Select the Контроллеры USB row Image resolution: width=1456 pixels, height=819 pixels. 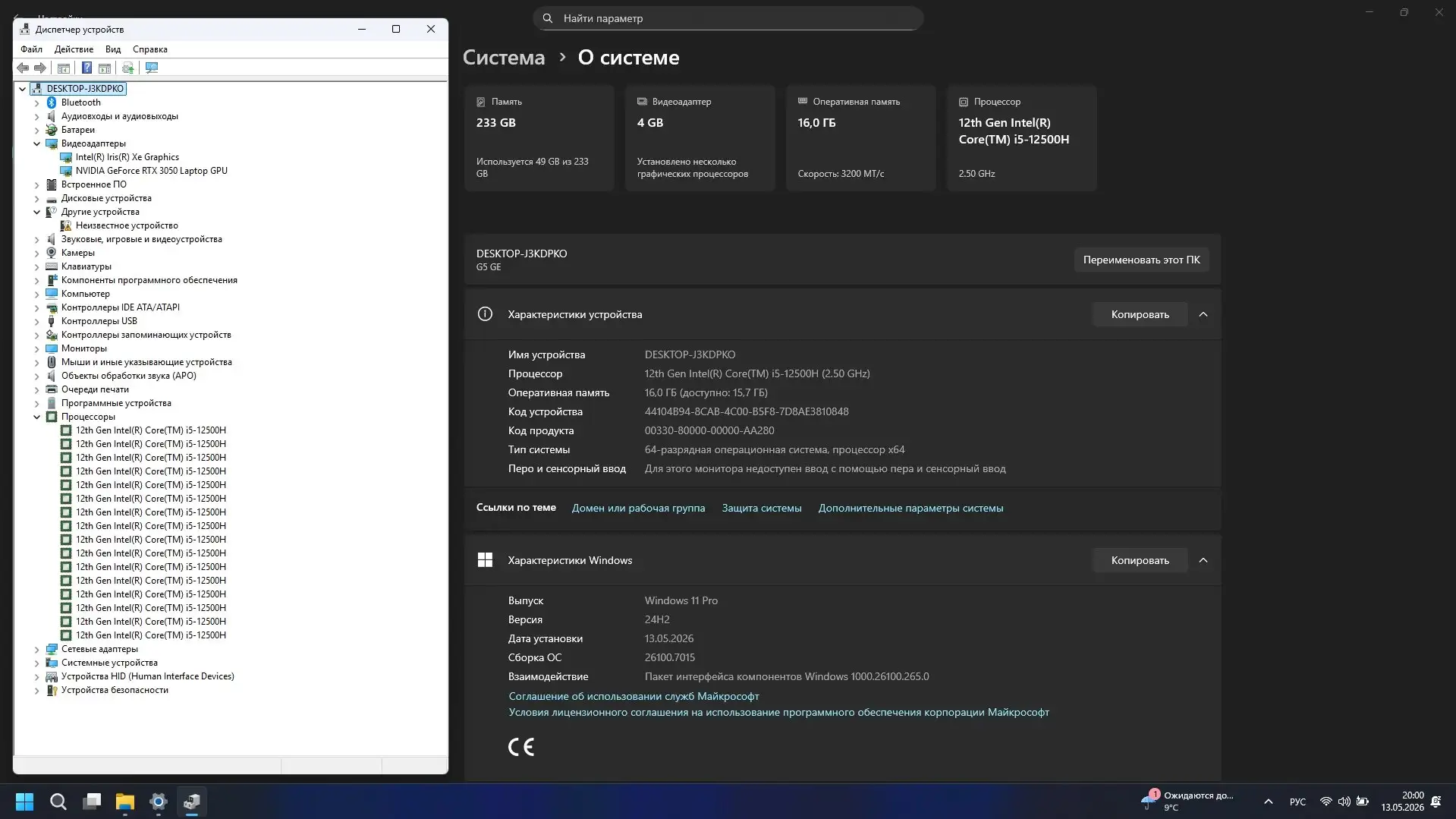pos(99,321)
